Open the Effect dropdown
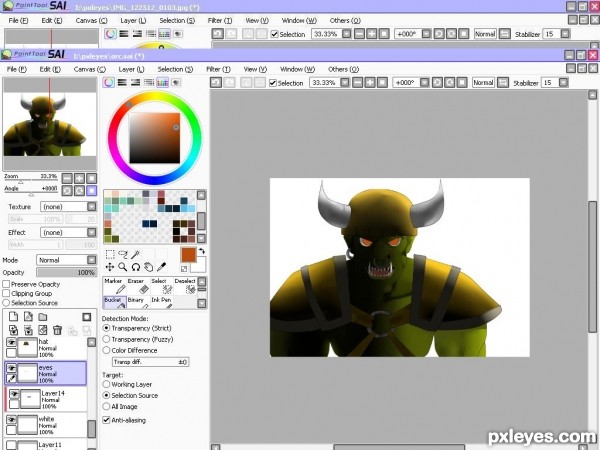This screenshot has height=450, width=600. point(91,232)
